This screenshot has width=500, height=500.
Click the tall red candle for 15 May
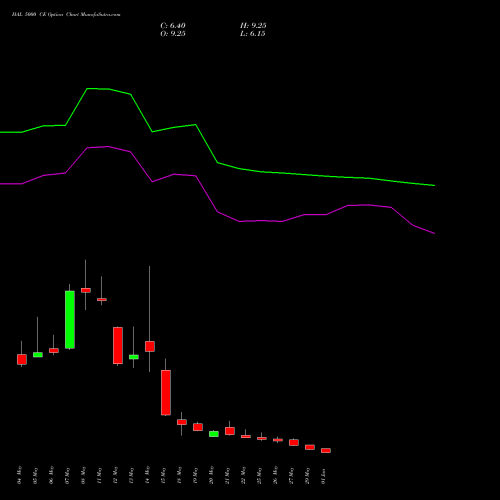pyautogui.click(x=166, y=393)
